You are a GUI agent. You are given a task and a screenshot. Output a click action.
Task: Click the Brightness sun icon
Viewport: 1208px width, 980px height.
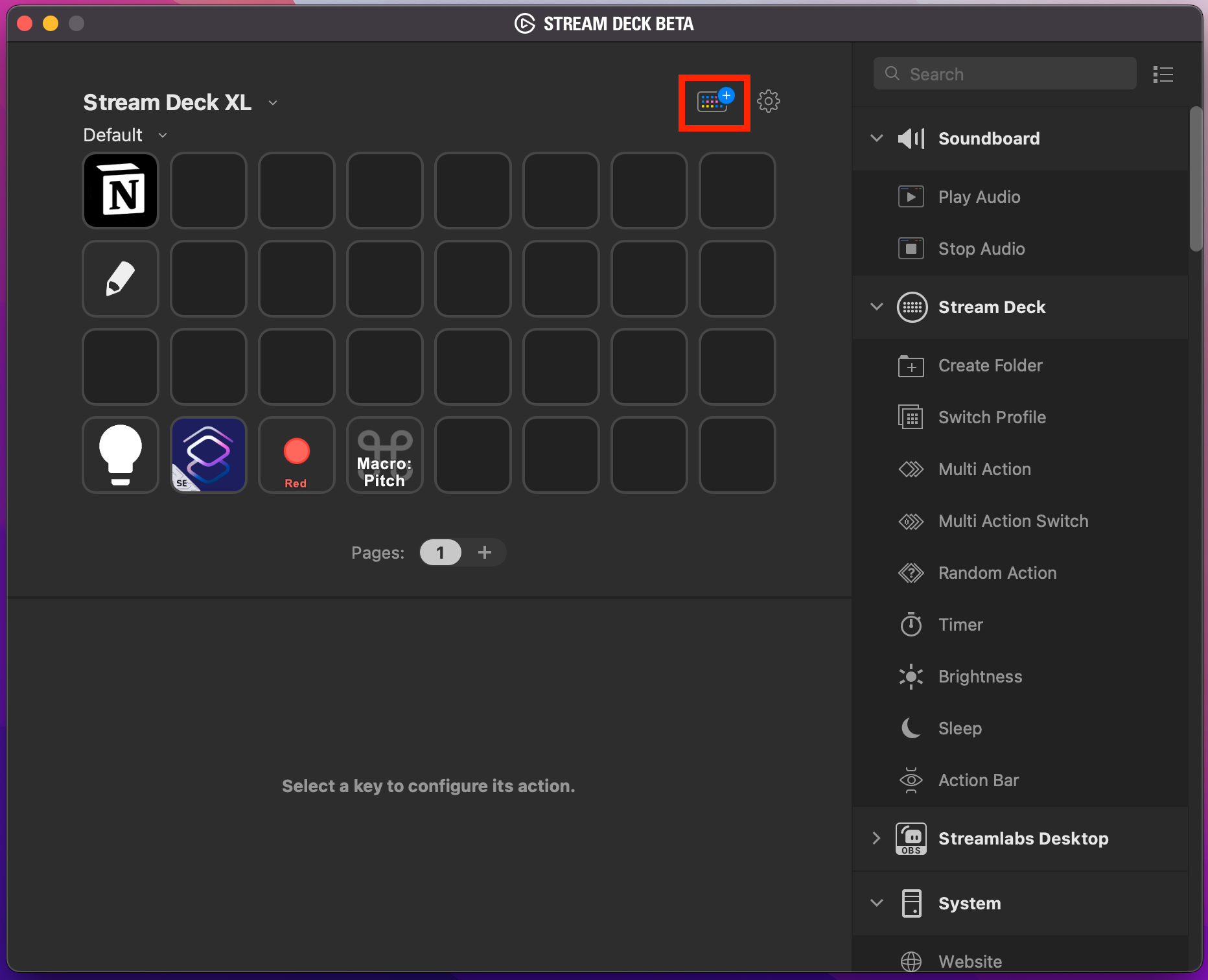pyautogui.click(x=911, y=677)
